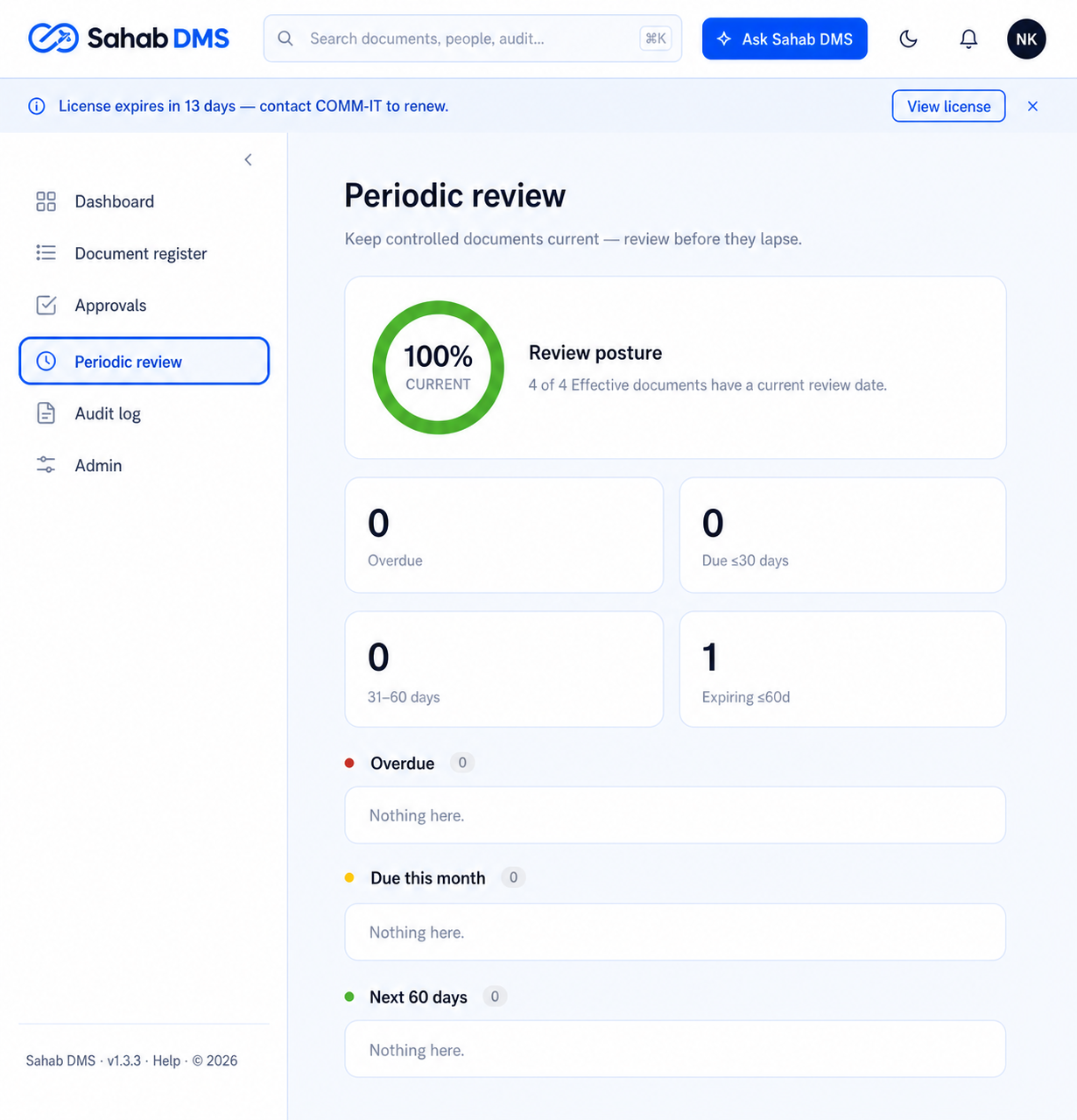The height and width of the screenshot is (1120, 1077).
Task: Click the yellow Due this month dot
Action: pyautogui.click(x=349, y=877)
